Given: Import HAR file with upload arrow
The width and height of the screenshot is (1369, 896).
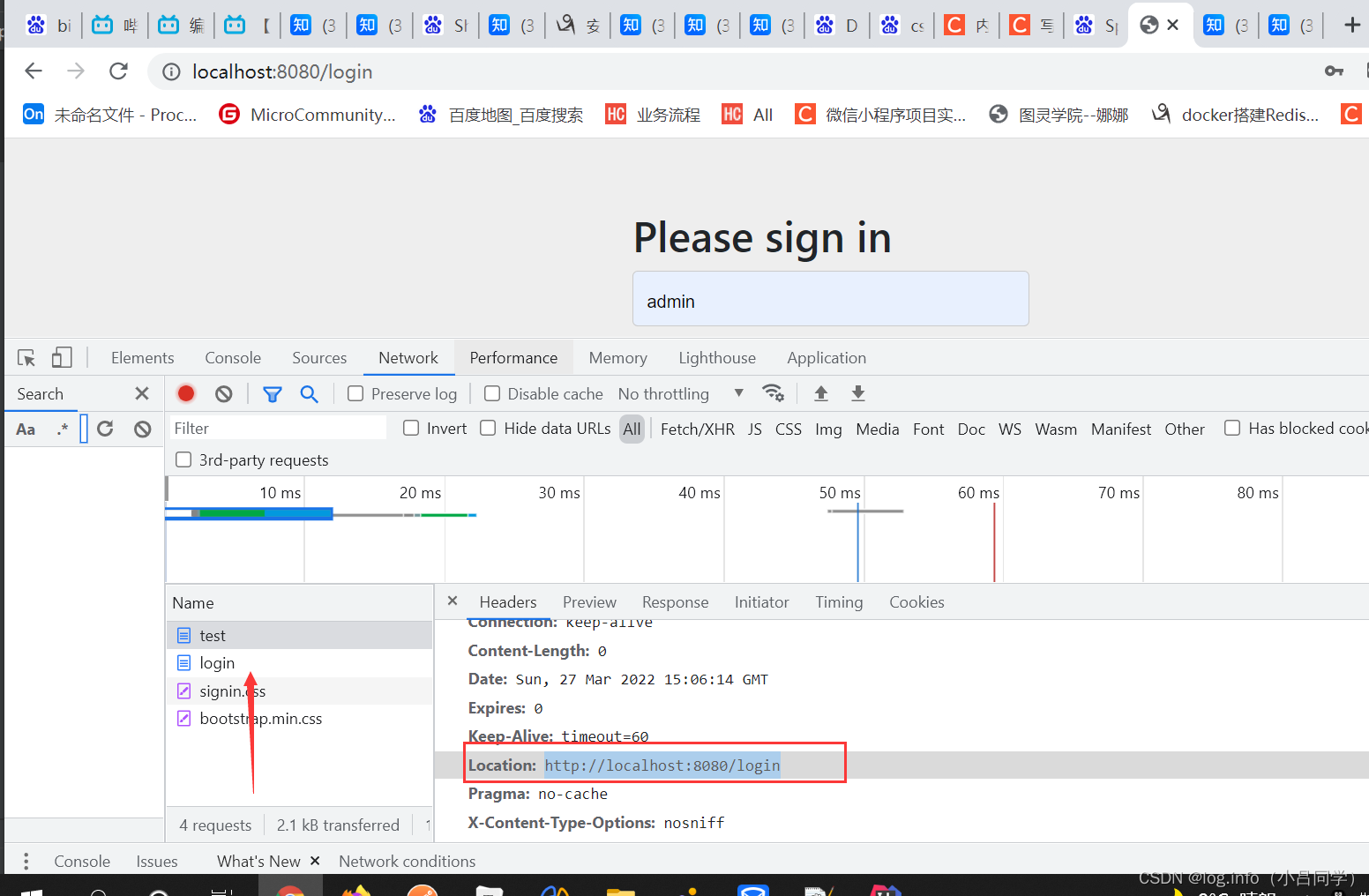Looking at the screenshot, I should pyautogui.click(x=821, y=393).
